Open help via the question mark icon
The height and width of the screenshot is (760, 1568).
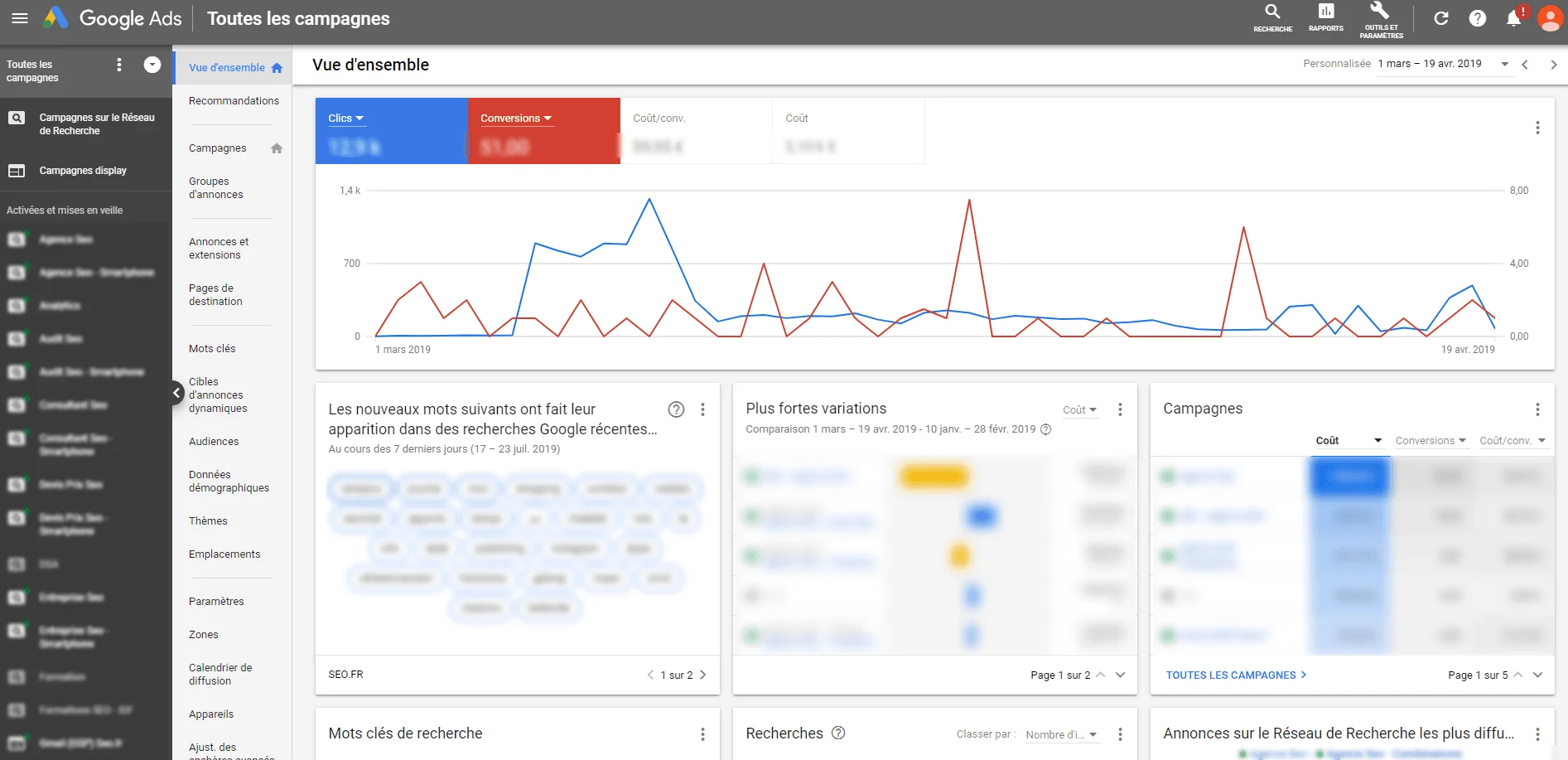(1478, 18)
